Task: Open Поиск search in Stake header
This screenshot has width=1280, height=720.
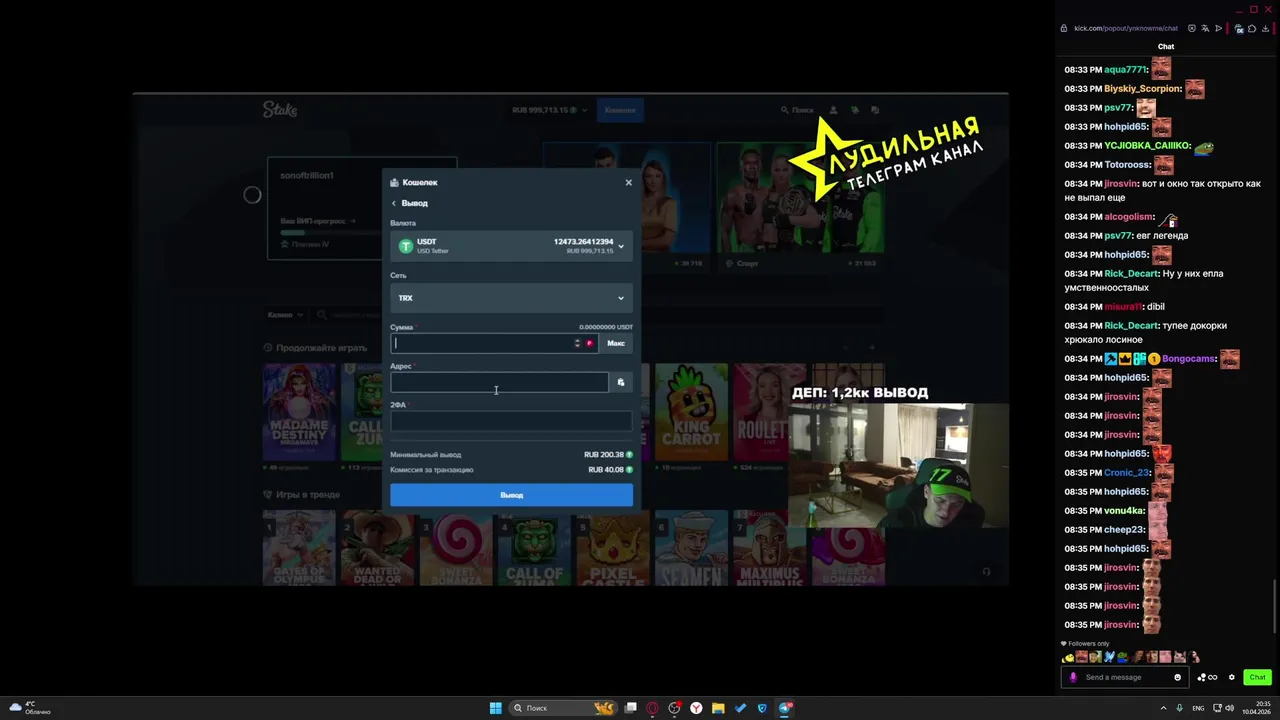Action: coord(797,110)
